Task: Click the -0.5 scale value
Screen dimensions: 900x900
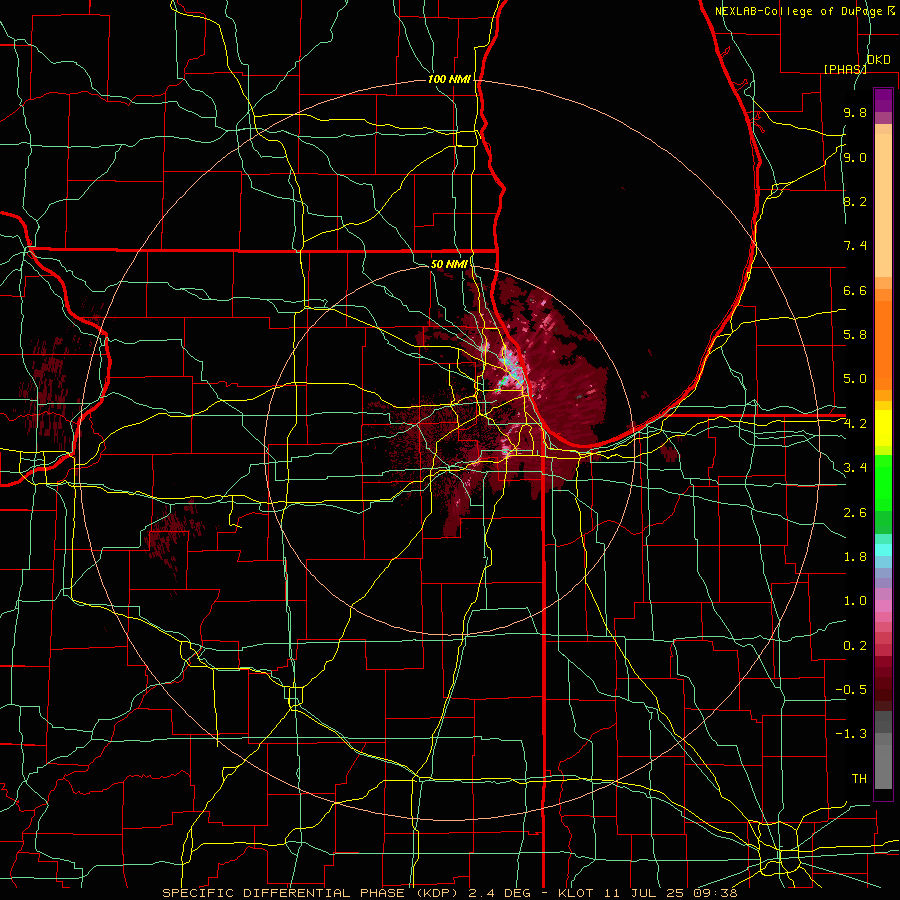Action: coord(851,690)
